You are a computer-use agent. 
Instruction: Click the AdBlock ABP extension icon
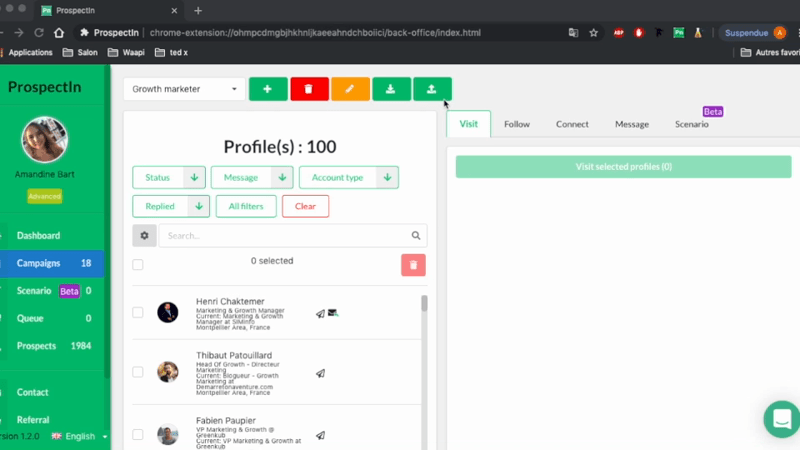[618, 33]
